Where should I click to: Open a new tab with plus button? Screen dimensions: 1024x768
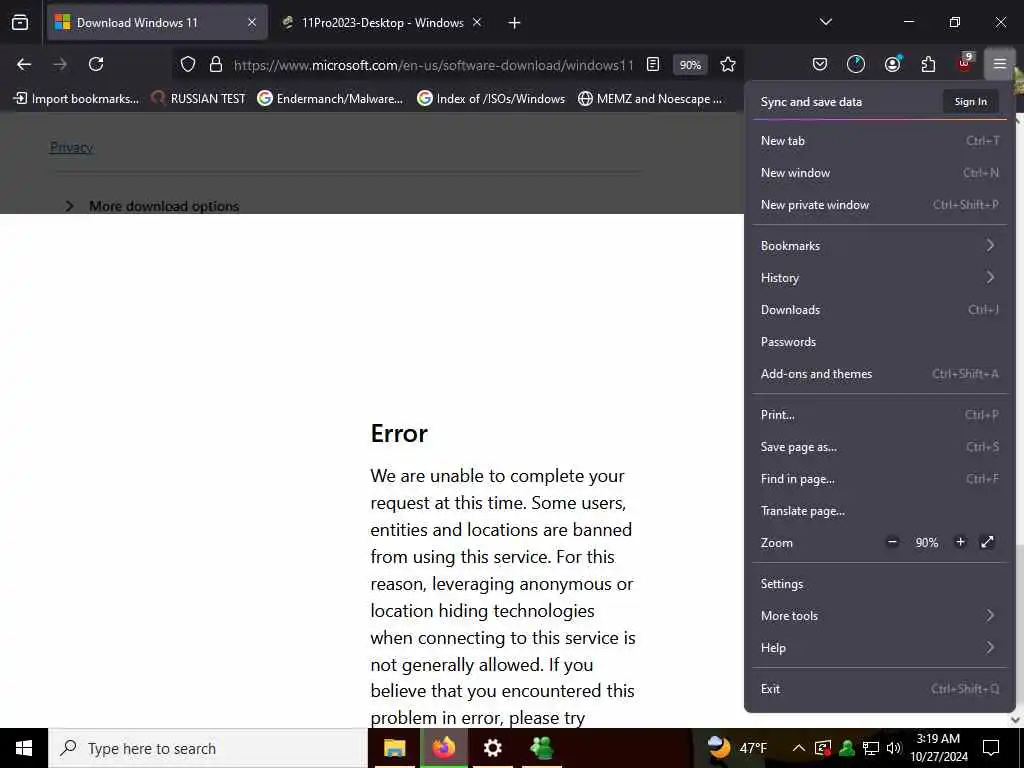click(x=514, y=23)
